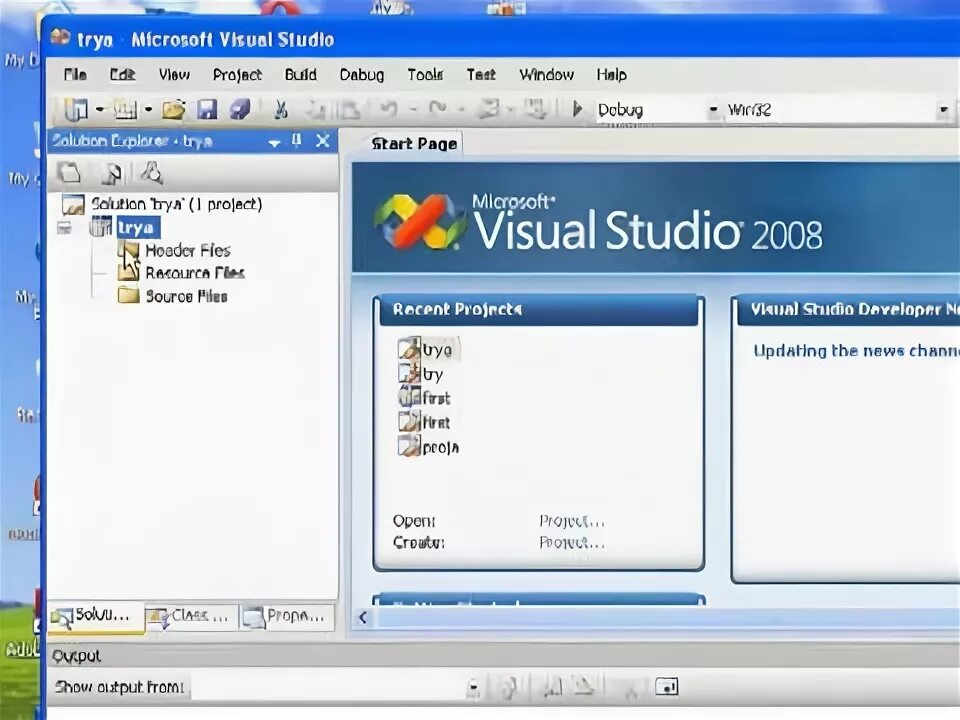Viewport: 960px width, 720px height.
Task: Open Solution Explorer window position dropdown arrow
Action: (274, 143)
